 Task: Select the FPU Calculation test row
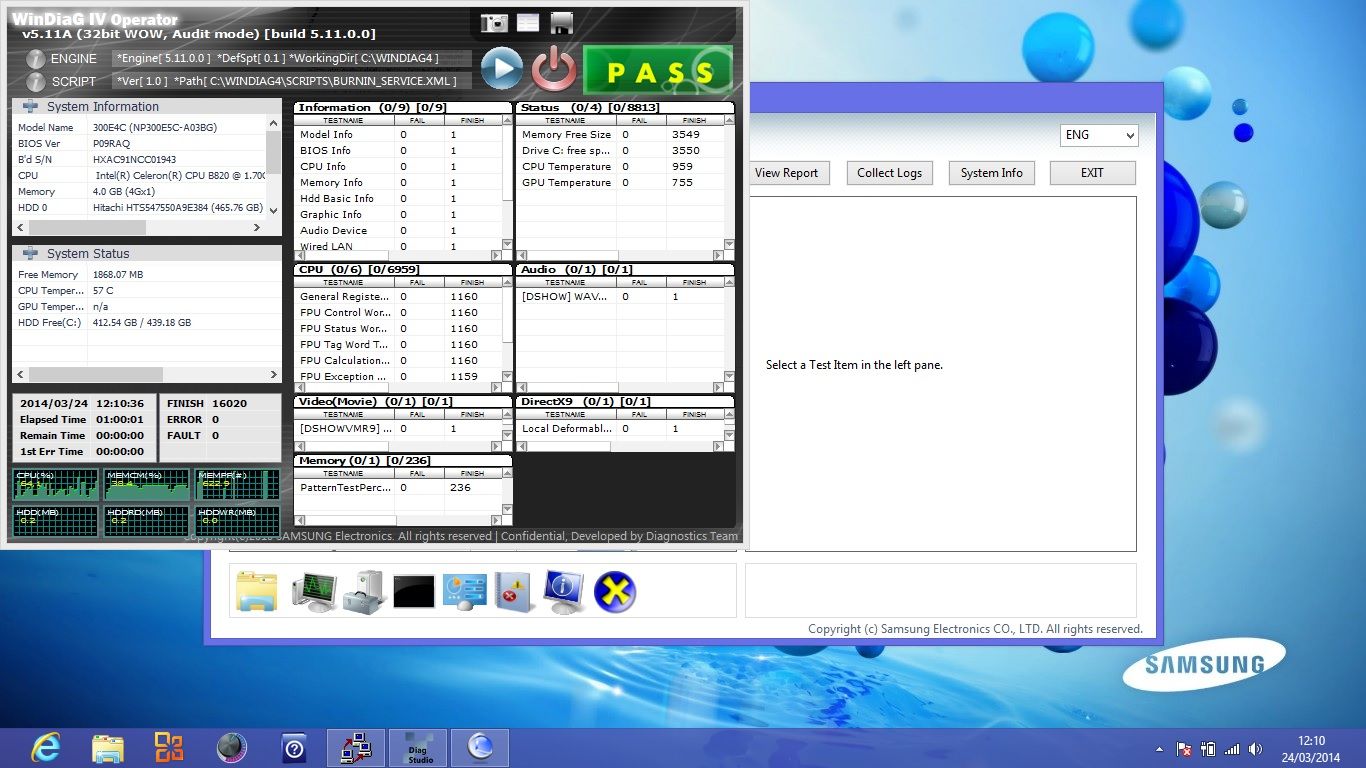tap(398, 360)
